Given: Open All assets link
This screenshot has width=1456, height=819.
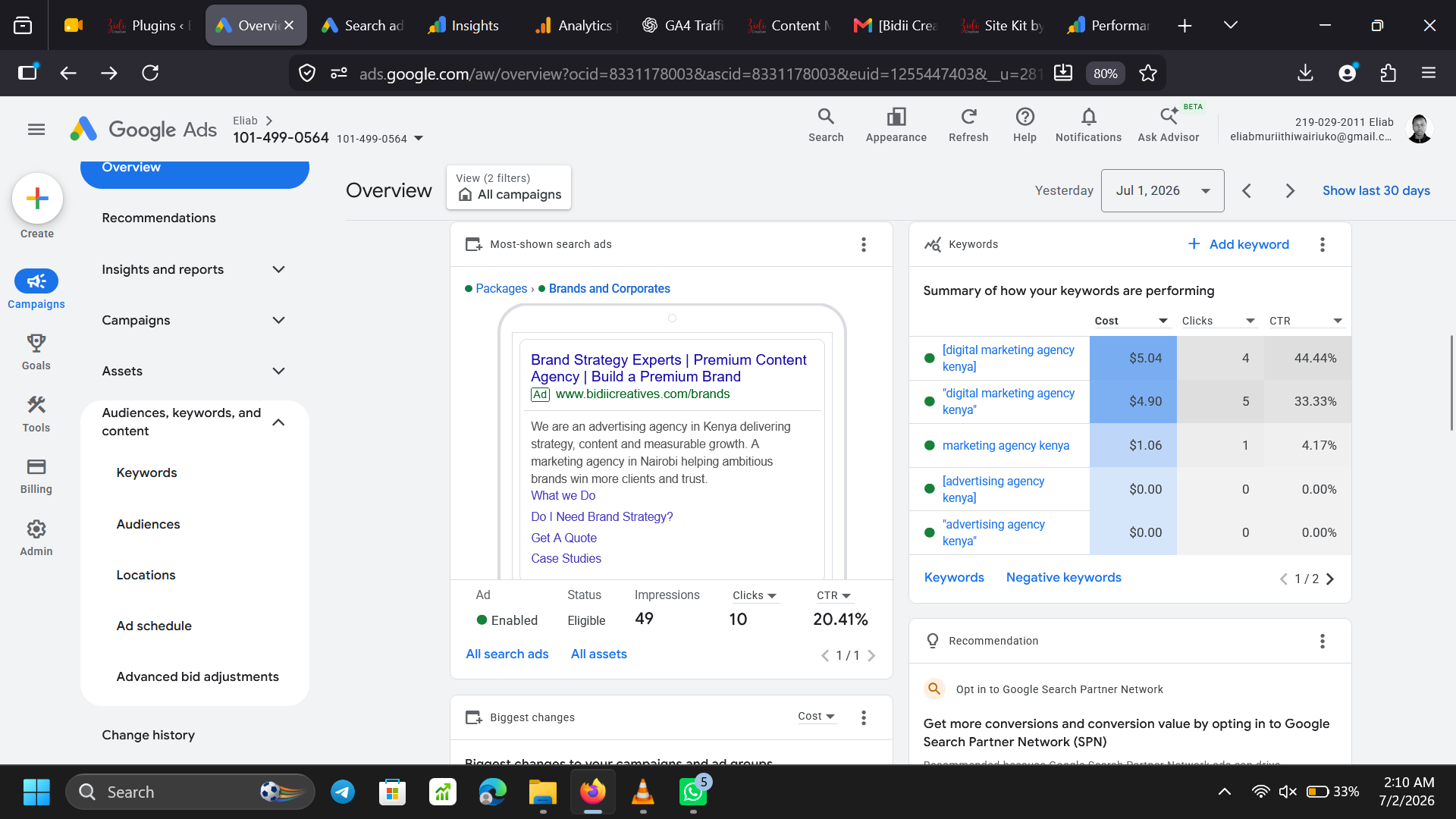Looking at the screenshot, I should click(x=598, y=654).
